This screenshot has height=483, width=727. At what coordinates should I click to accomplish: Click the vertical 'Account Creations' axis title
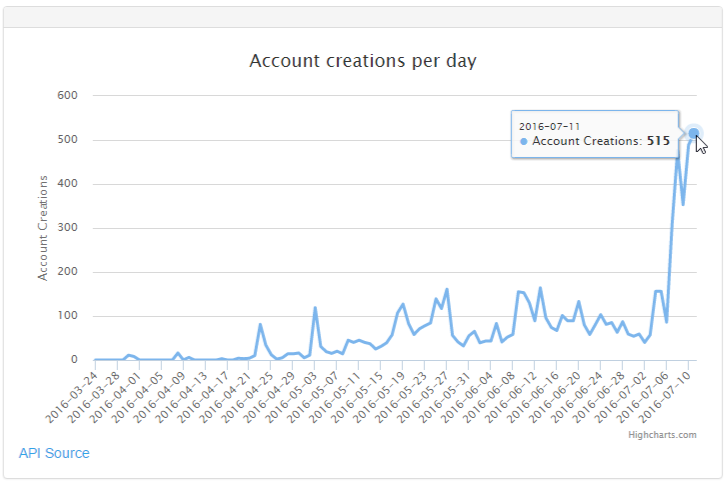43,228
